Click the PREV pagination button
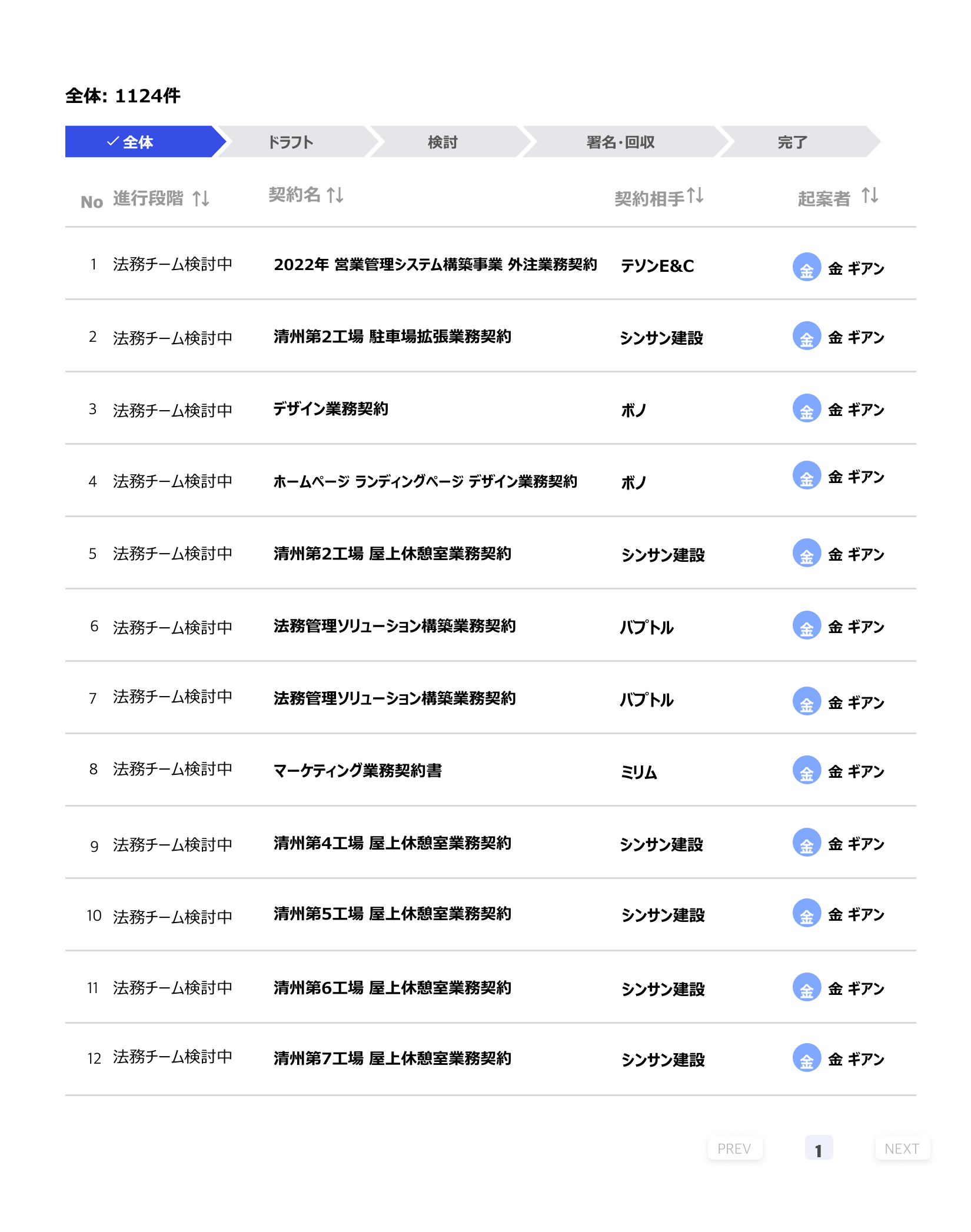 (x=734, y=1147)
